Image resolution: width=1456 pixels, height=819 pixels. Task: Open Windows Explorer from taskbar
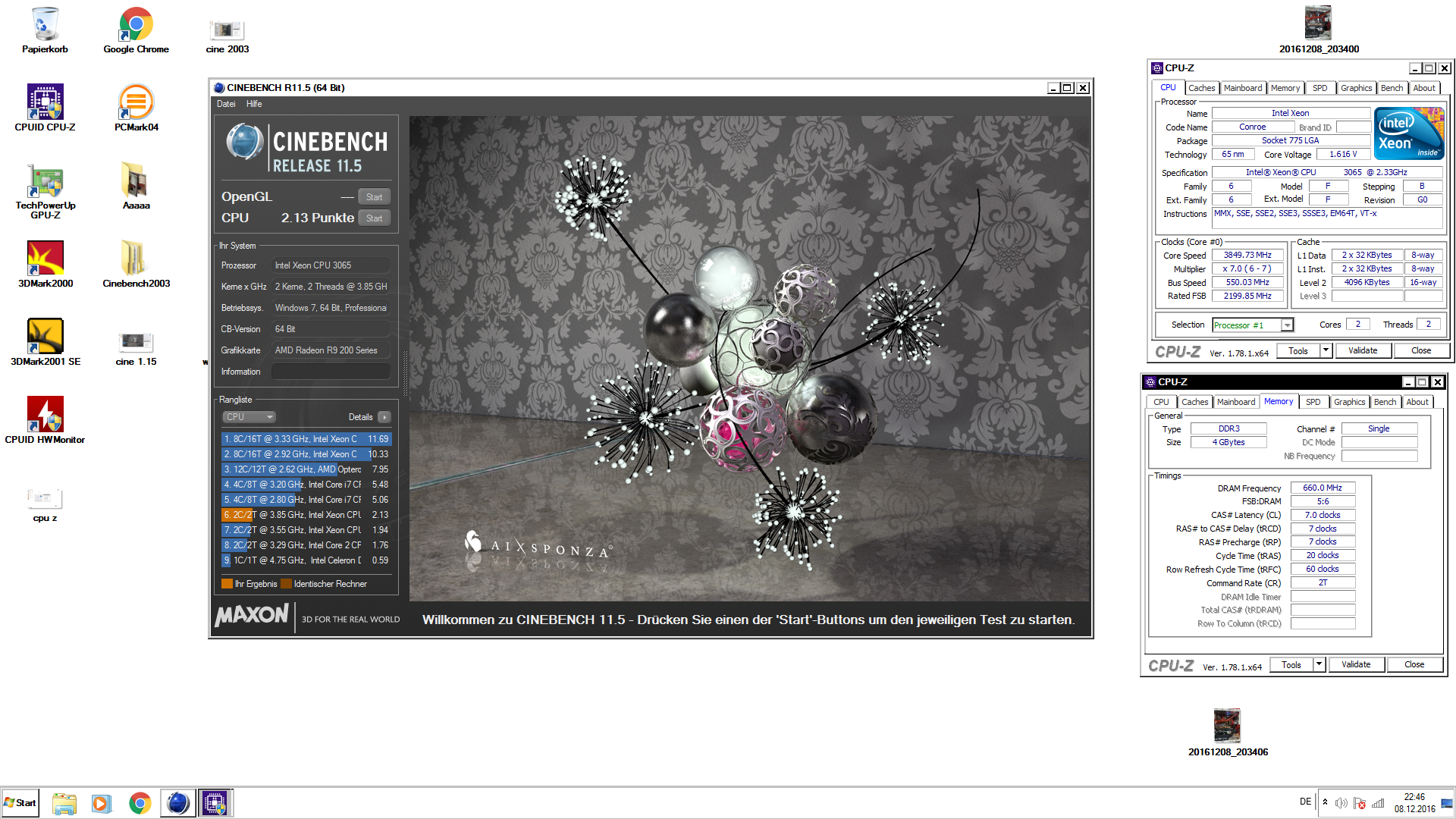point(64,803)
